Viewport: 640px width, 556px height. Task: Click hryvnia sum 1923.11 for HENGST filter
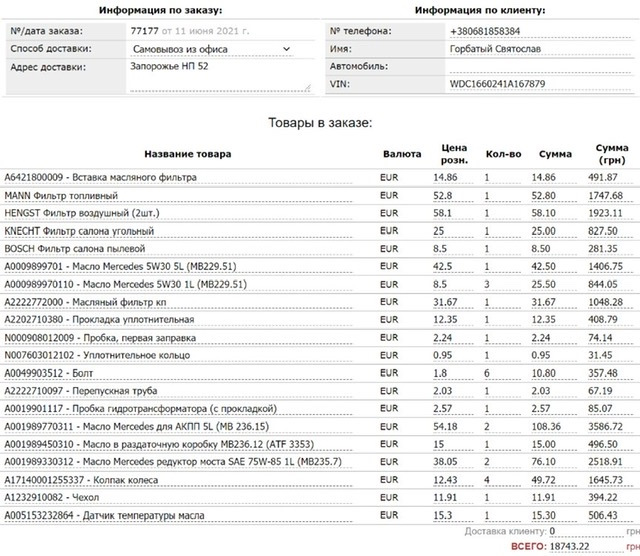(610, 213)
